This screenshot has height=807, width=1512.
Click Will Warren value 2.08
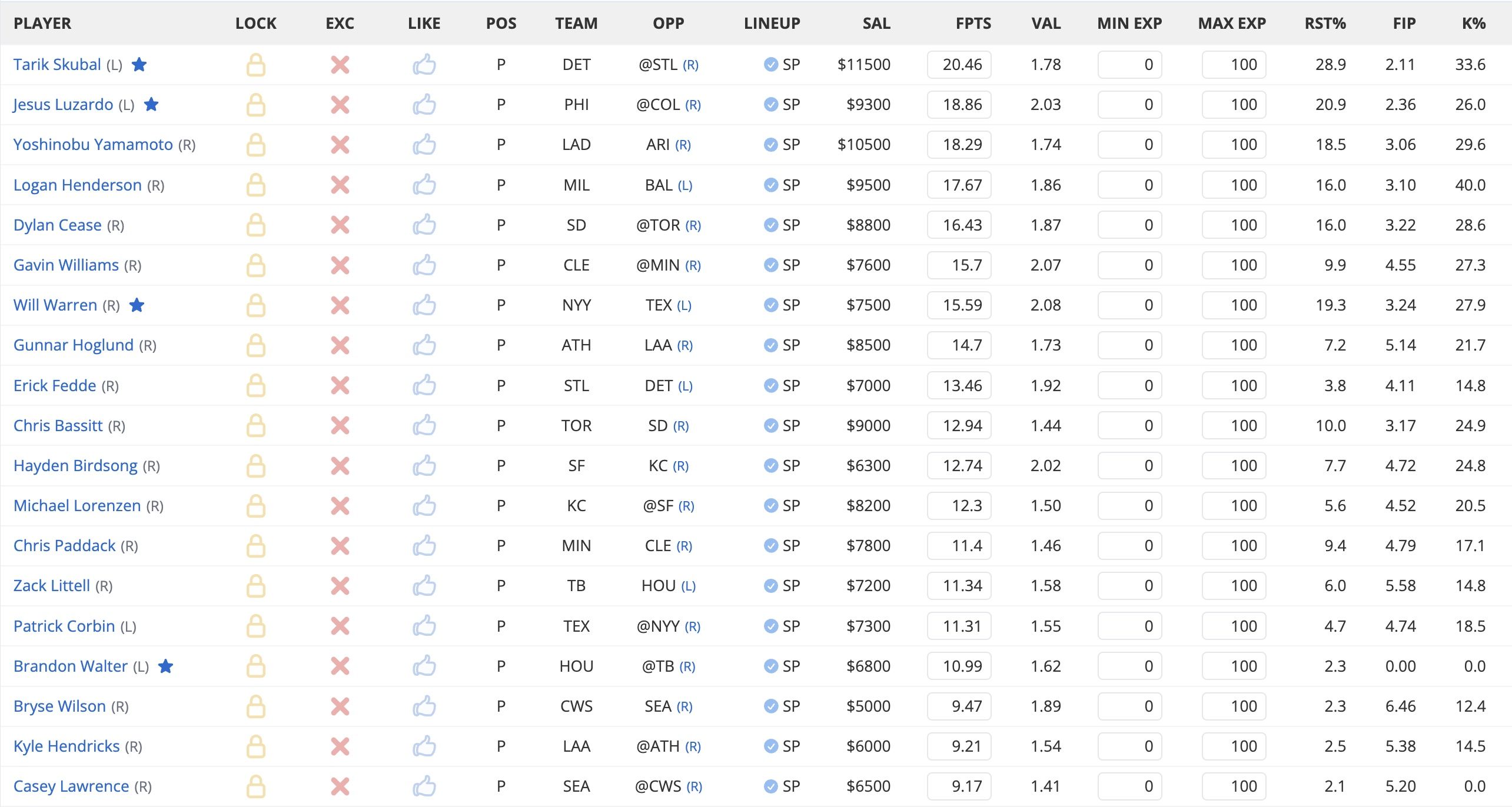tap(1046, 305)
